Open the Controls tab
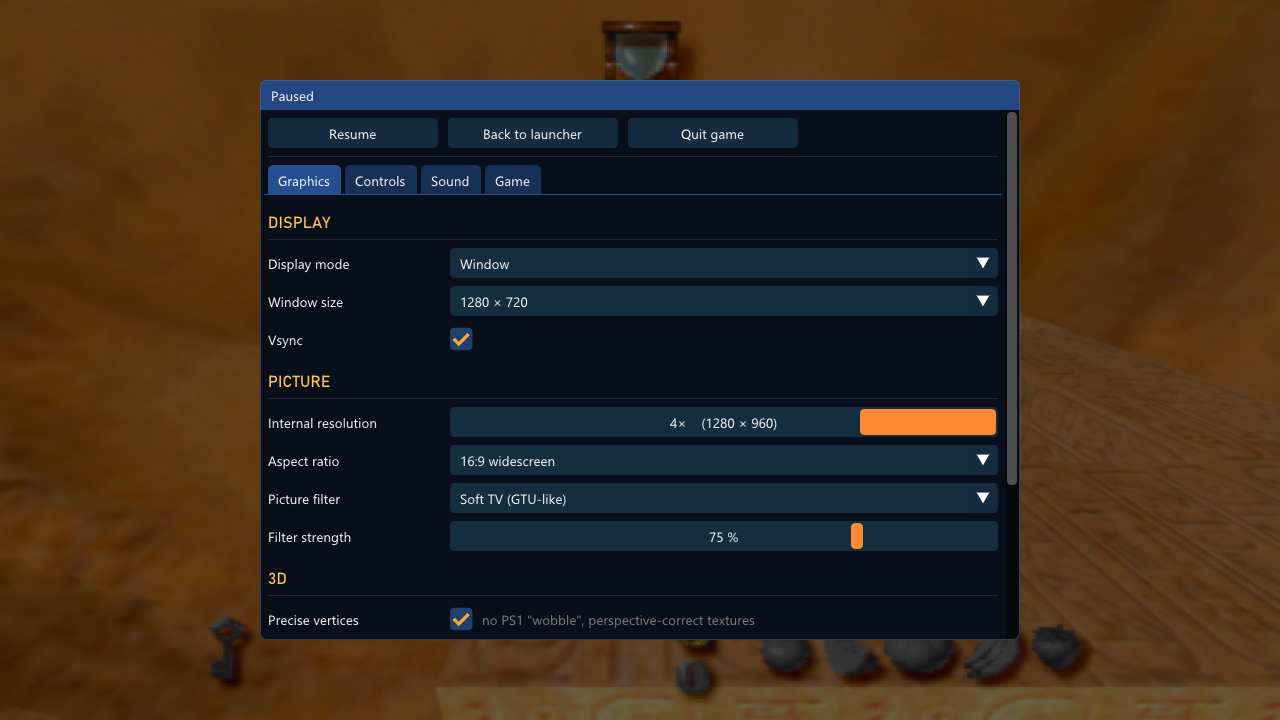 [x=380, y=180]
